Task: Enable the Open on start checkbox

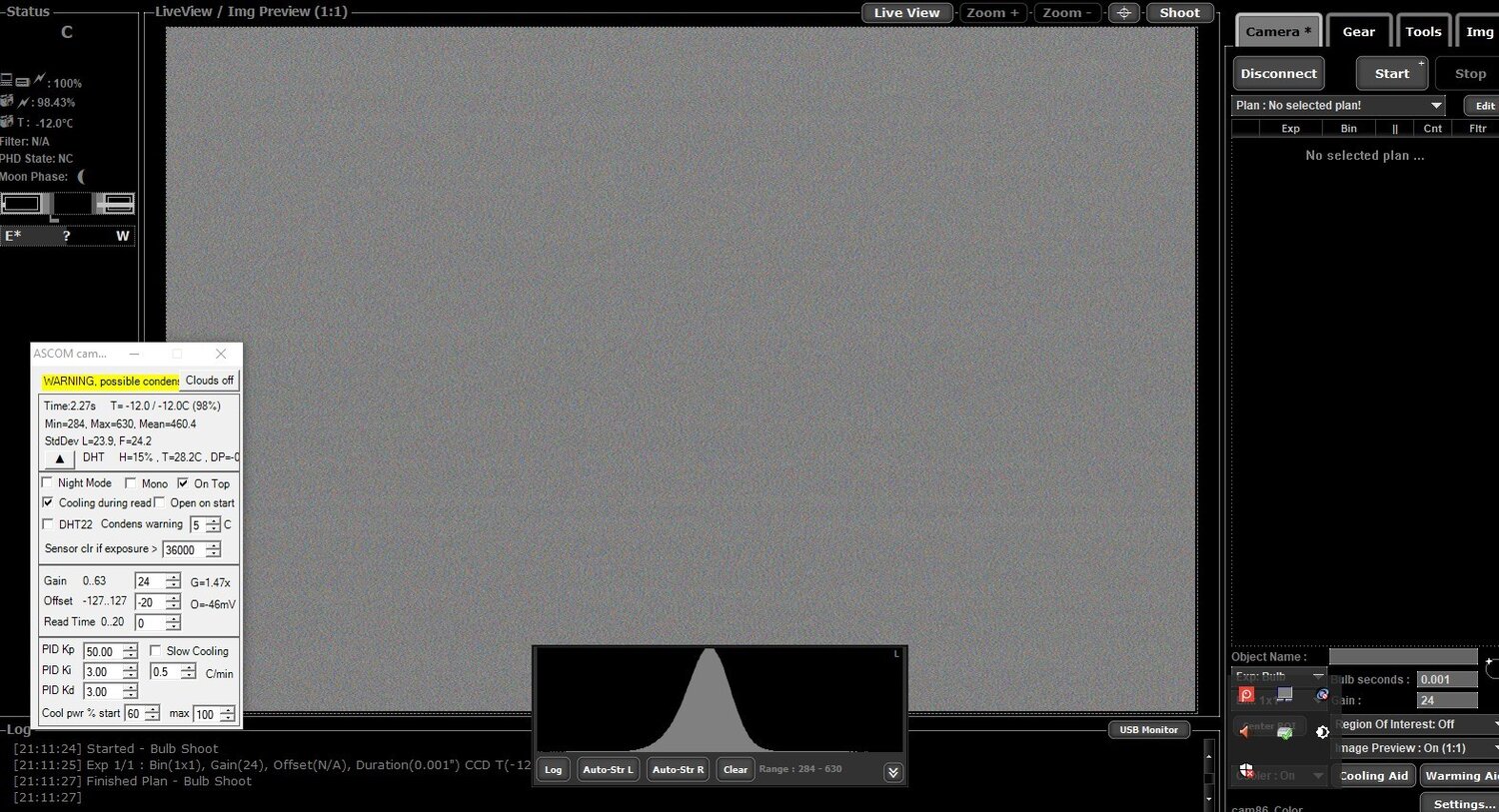Action: tap(159, 502)
